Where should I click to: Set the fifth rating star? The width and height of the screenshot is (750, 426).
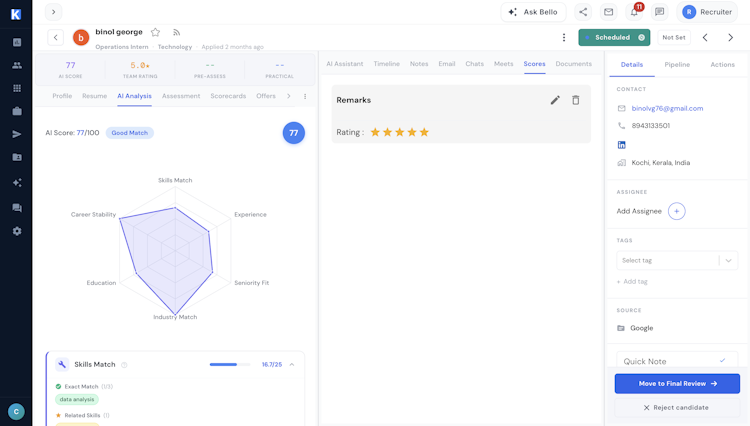pyautogui.click(x=425, y=132)
